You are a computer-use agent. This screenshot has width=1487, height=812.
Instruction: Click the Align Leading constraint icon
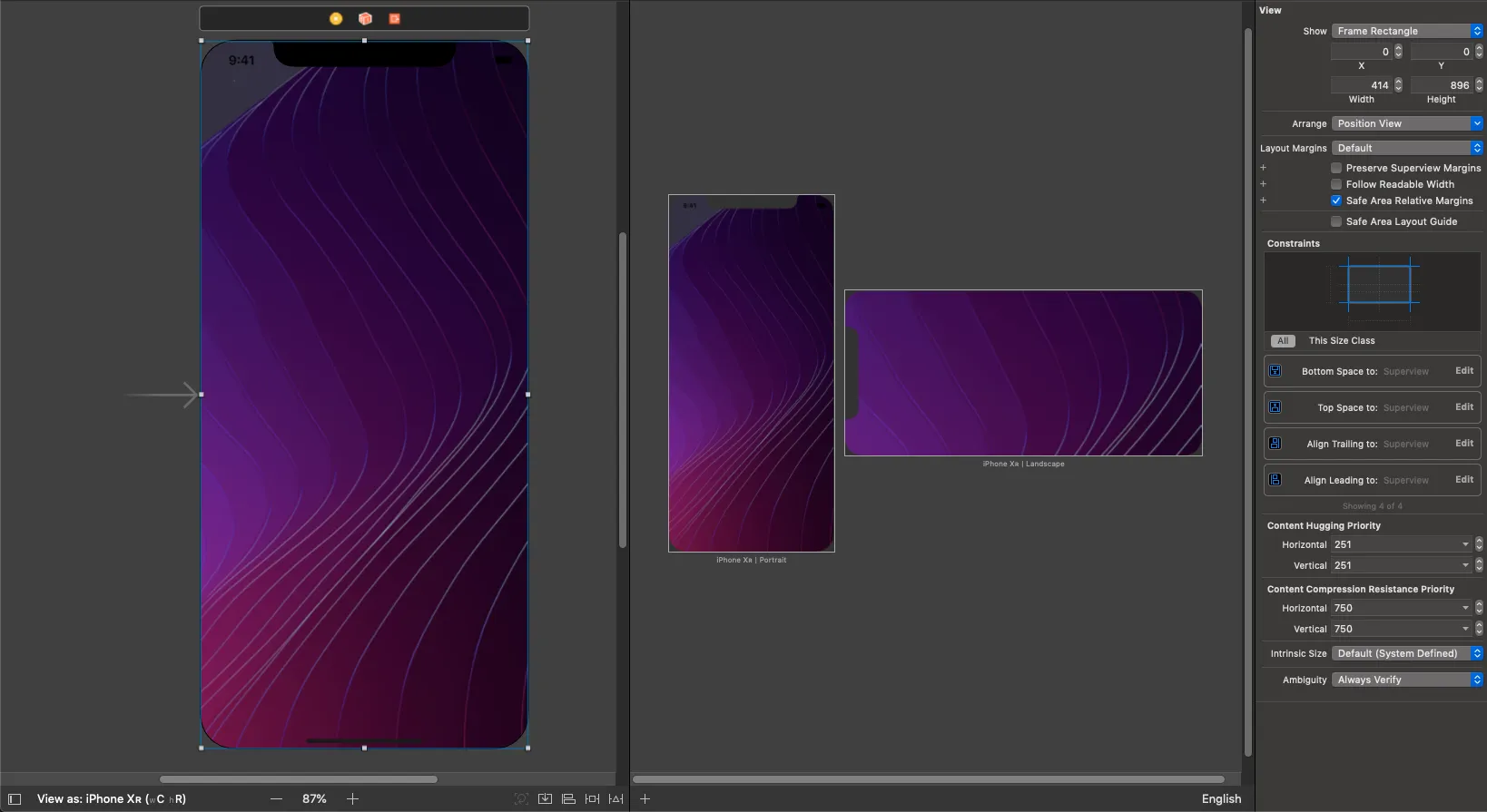[1275, 480]
